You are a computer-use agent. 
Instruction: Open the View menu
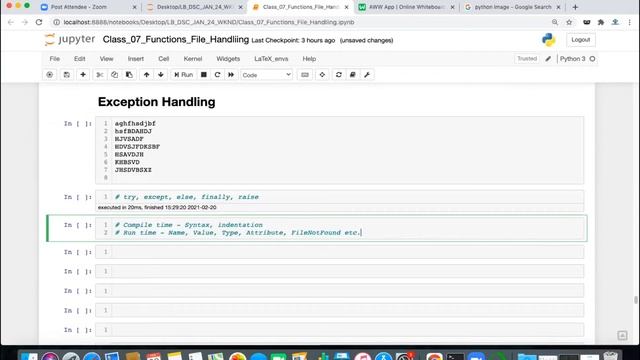click(107, 59)
